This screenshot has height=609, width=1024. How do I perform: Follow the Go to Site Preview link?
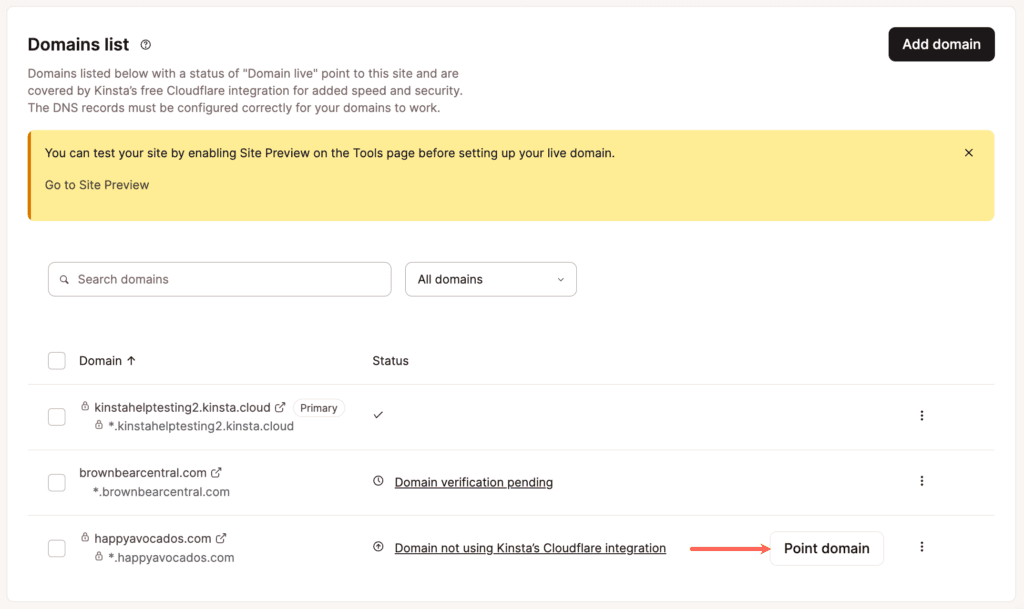click(x=97, y=185)
